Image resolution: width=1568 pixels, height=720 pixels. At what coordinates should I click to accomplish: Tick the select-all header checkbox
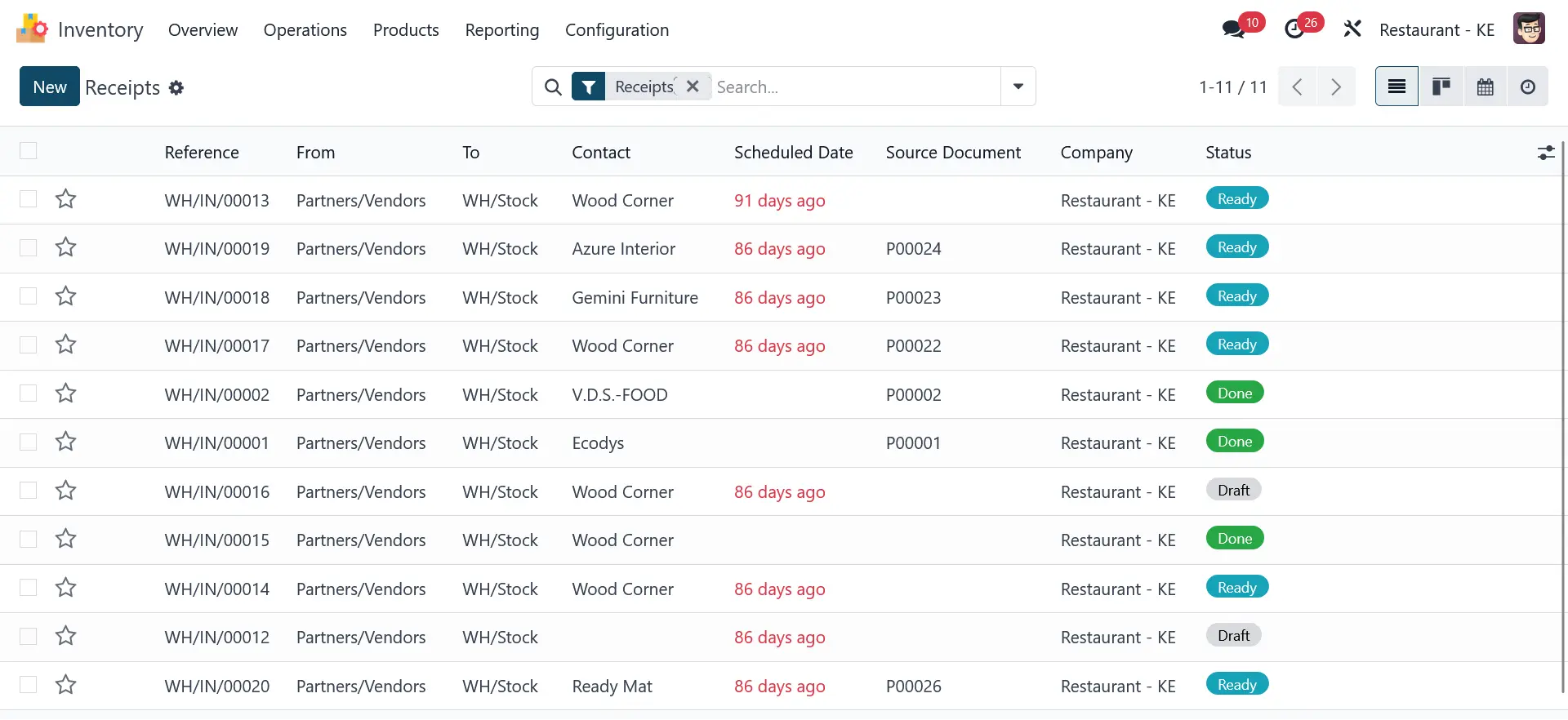[29, 151]
